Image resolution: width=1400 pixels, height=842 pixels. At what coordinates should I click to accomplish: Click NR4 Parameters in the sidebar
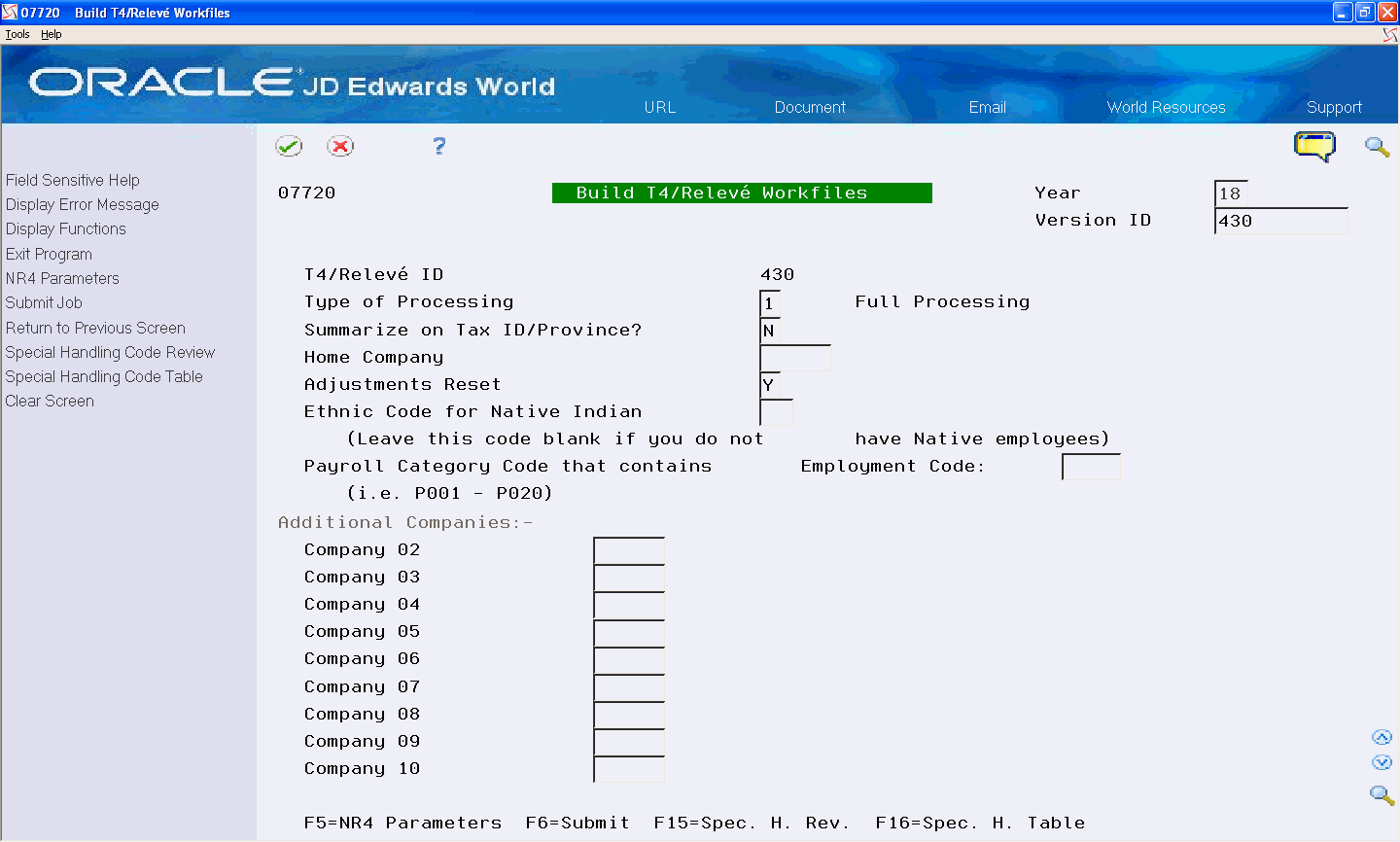coord(62,278)
